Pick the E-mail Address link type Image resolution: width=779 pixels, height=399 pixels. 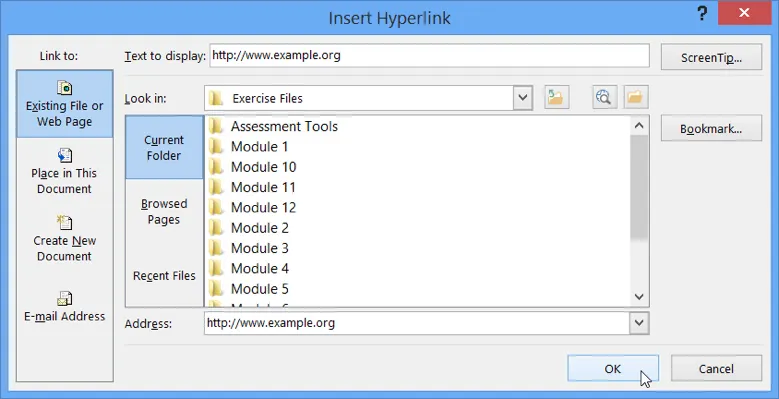click(65, 306)
